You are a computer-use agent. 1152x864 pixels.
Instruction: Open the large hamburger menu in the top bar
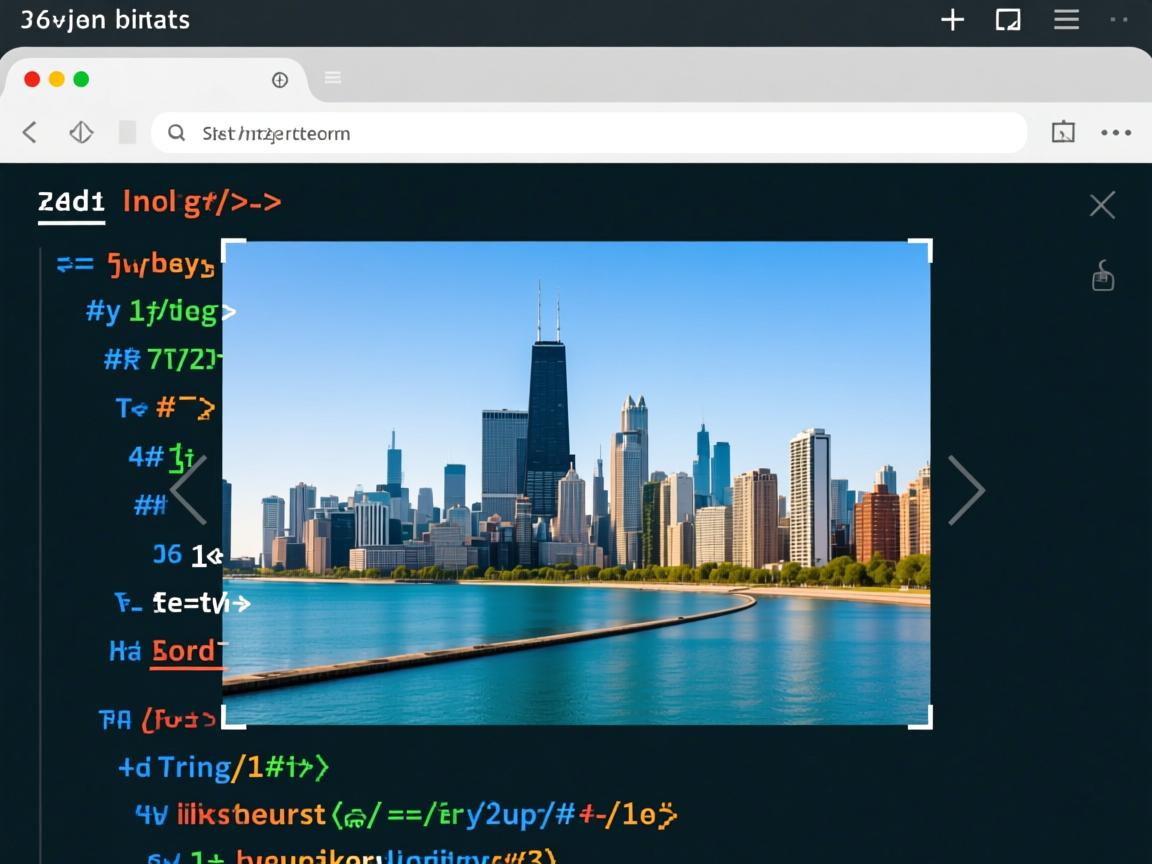1066,20
